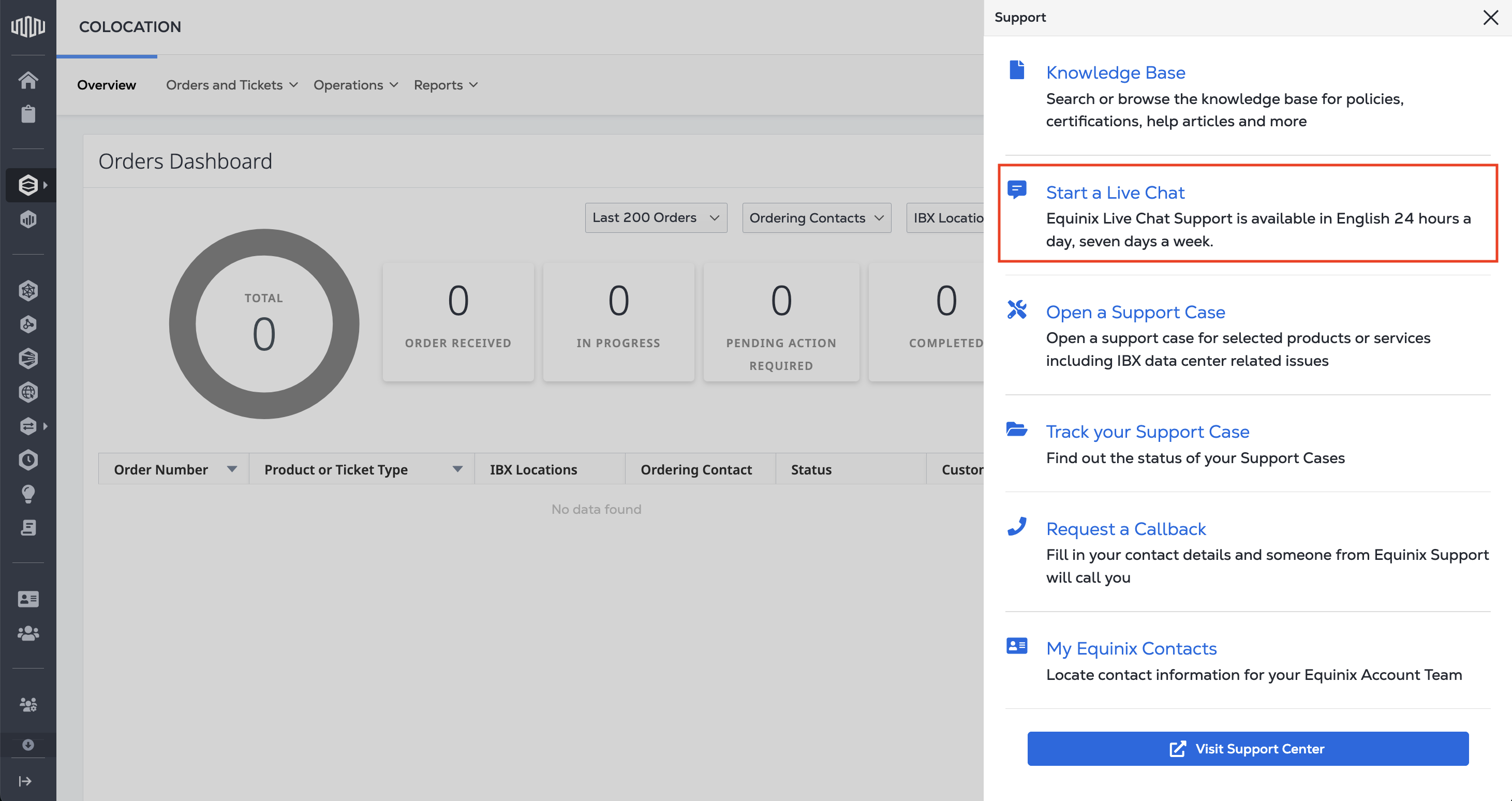This screenshot has width=1512, height=801.
Task: Click the circular down-arrow icon in sidebar
Action: click(27, 745)
